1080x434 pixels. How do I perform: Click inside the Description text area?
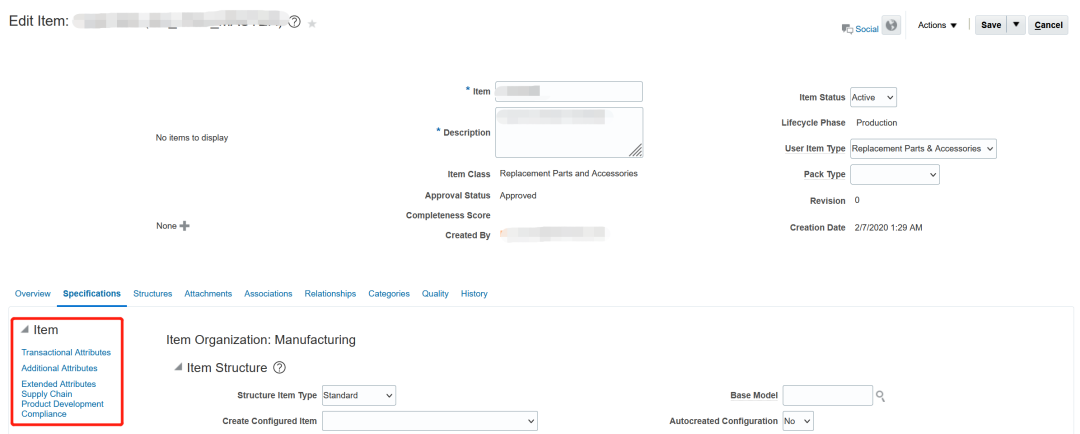569,132
